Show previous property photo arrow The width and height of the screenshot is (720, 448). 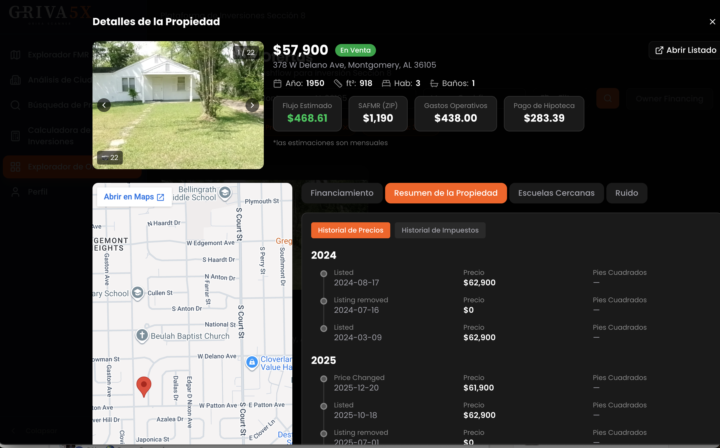(104, 105)
